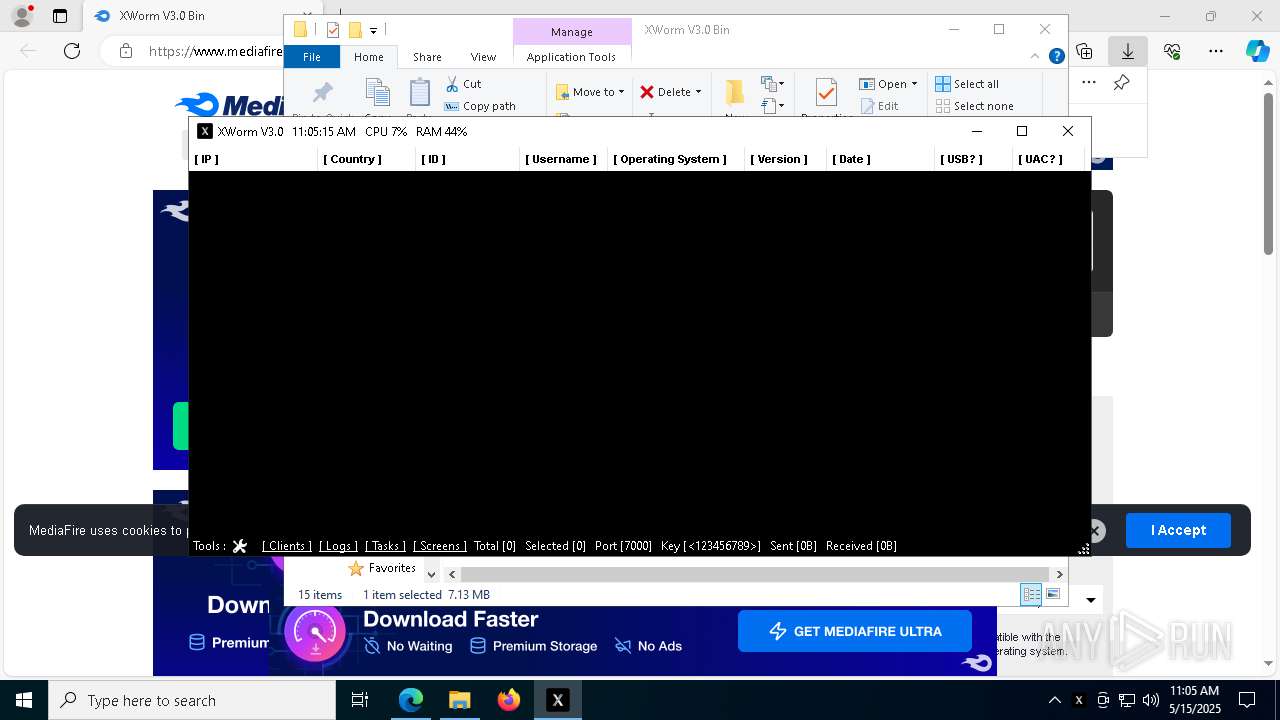Refresh the Edge browser page
The width and height of the screenshot is (1280, 720).
pyautogui.click(x=72, y=51)
